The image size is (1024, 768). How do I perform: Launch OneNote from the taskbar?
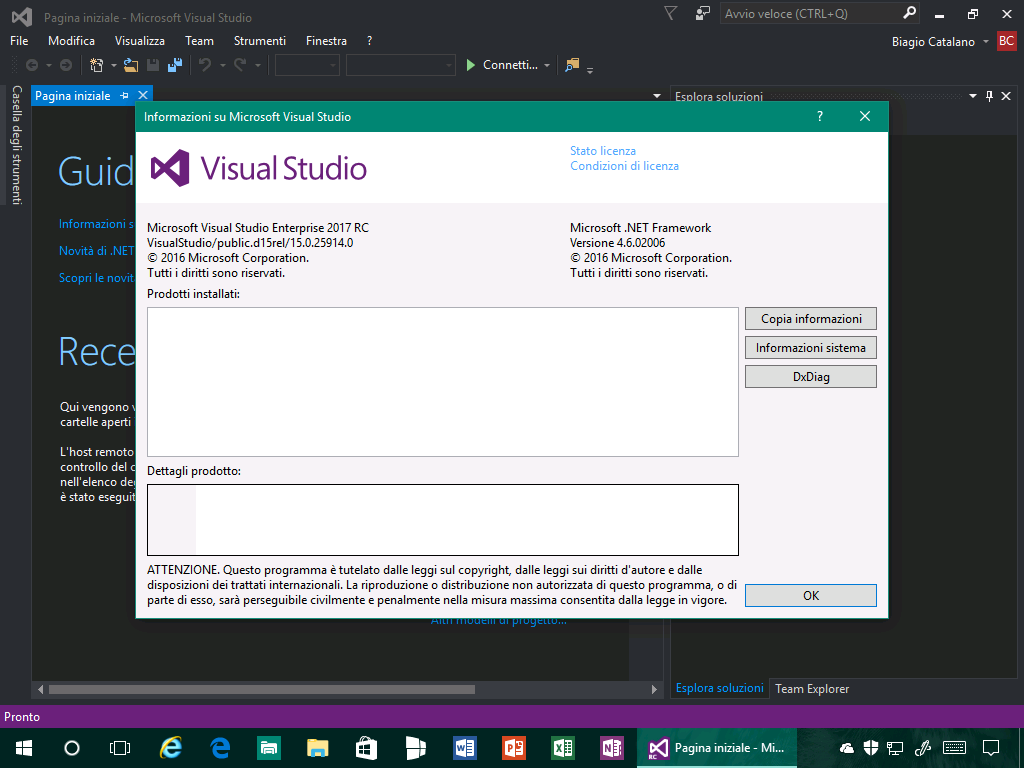(612, 748)
